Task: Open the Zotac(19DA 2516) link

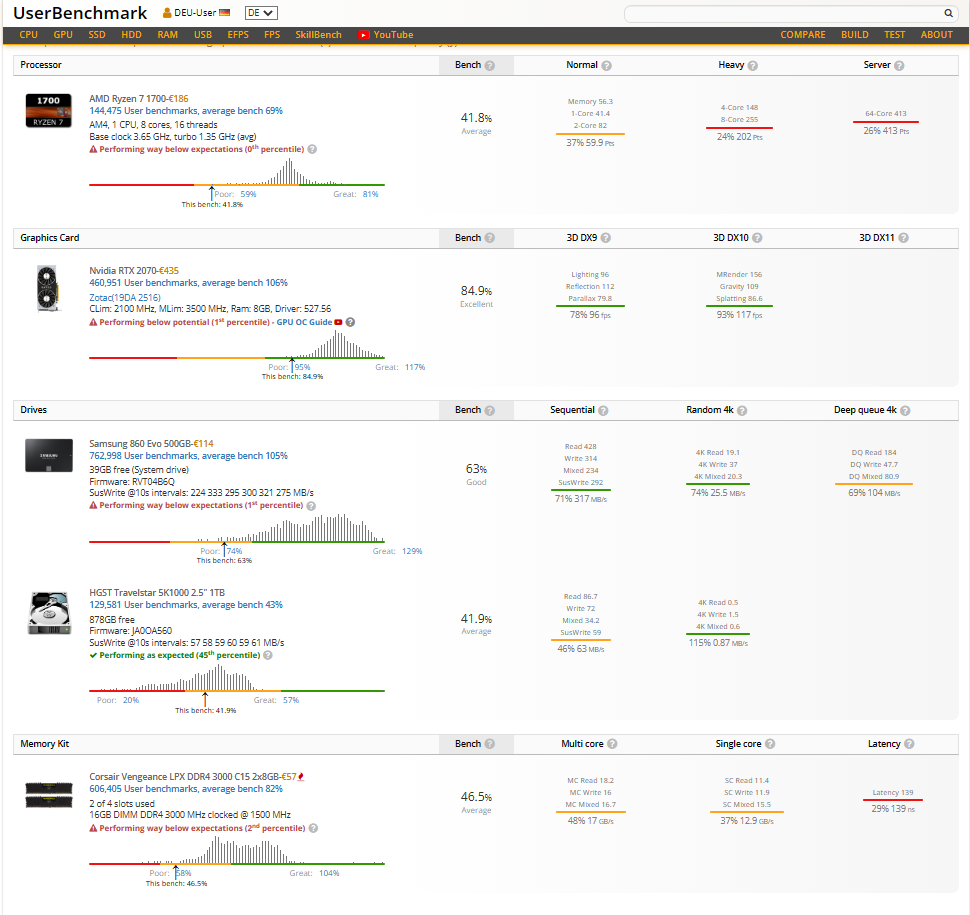Action: [x=124, y=298]
